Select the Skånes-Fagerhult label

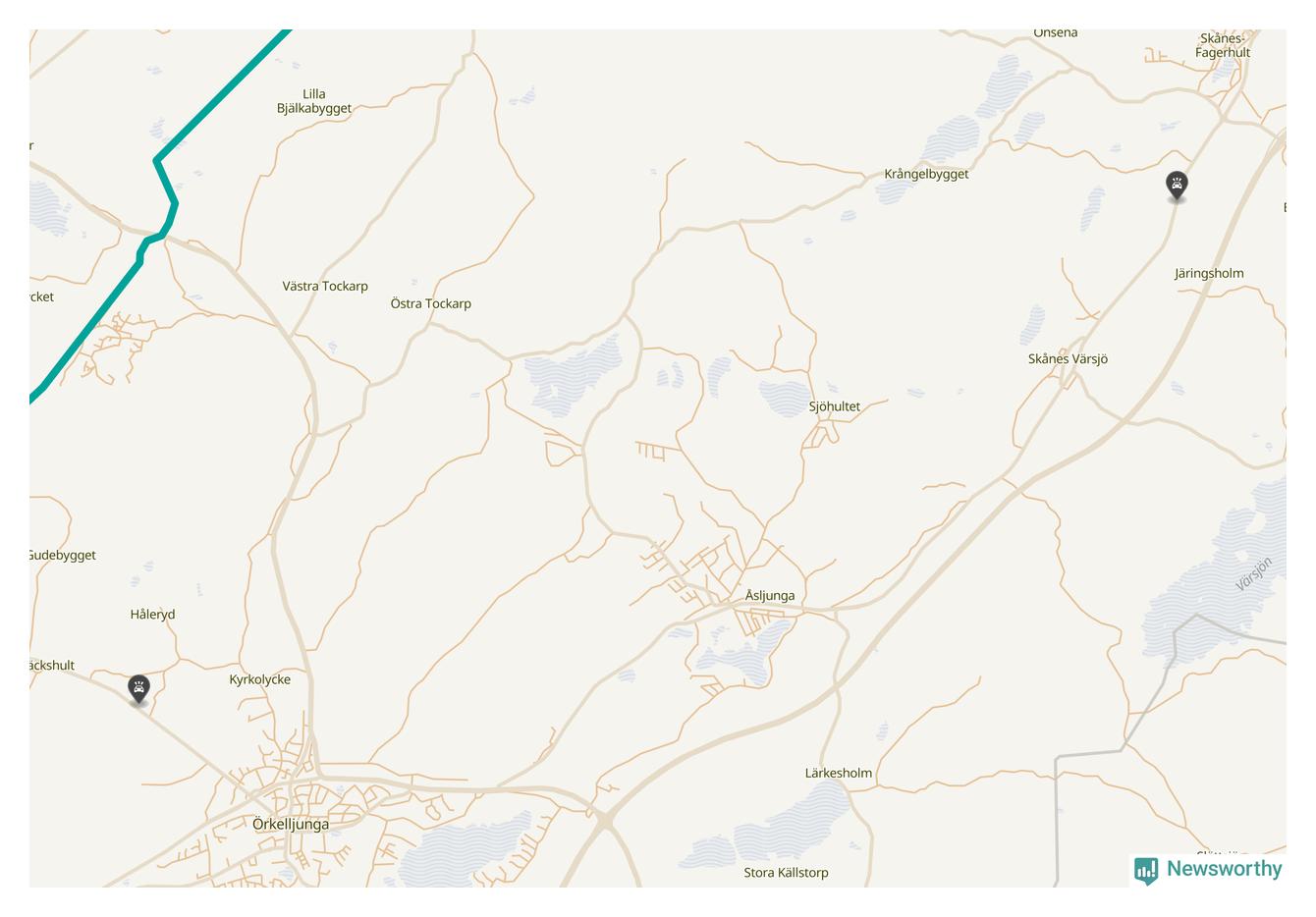pos(1223,45)
